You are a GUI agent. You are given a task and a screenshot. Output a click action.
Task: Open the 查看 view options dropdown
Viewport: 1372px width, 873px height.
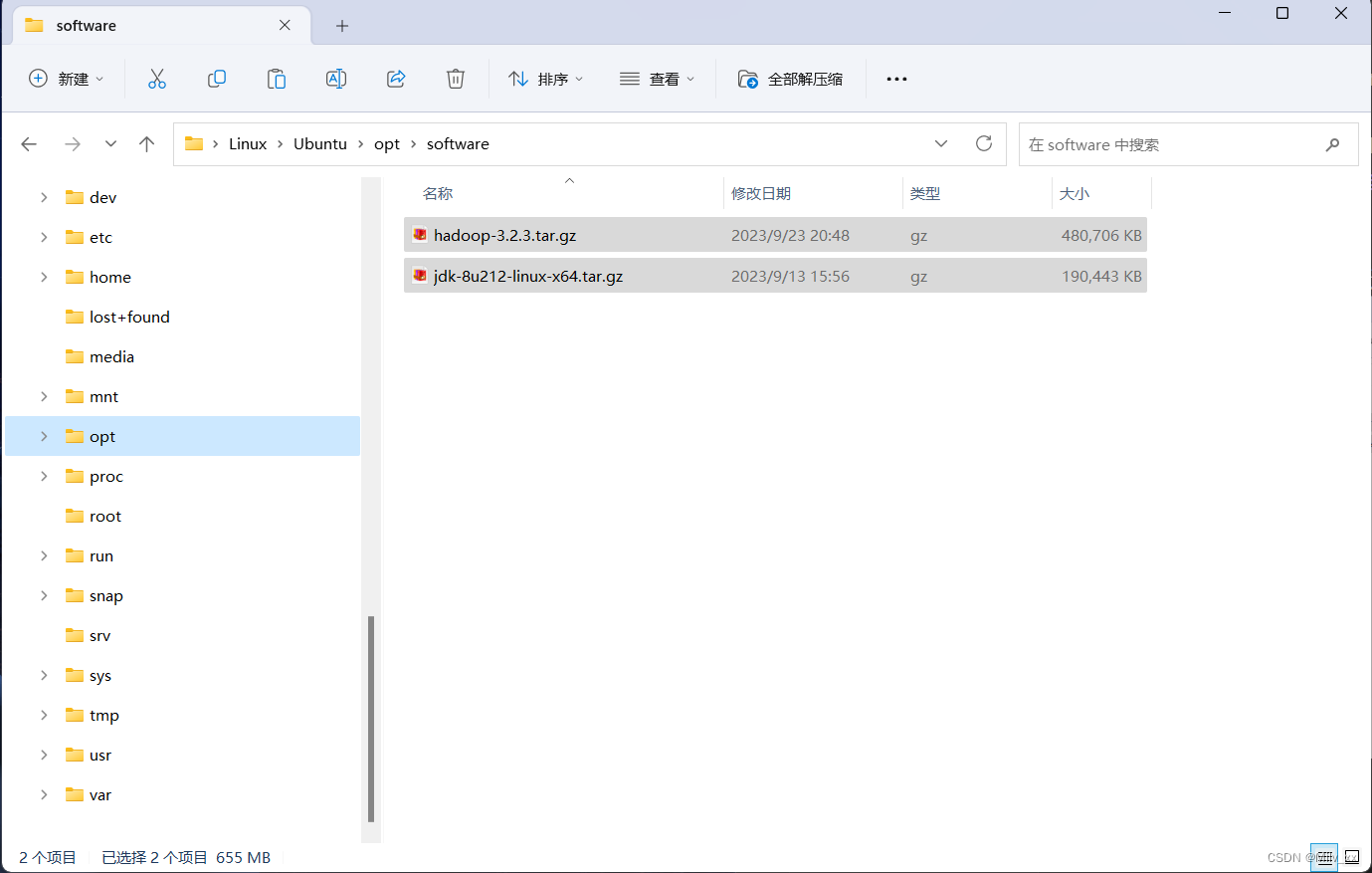pos(657,79)
